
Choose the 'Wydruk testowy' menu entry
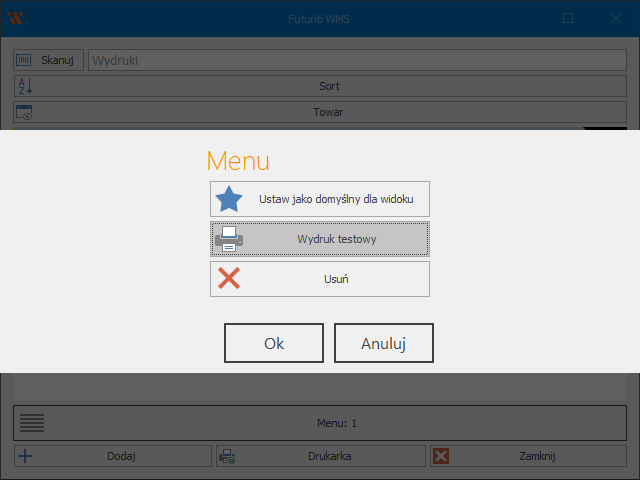coord(336,239)
